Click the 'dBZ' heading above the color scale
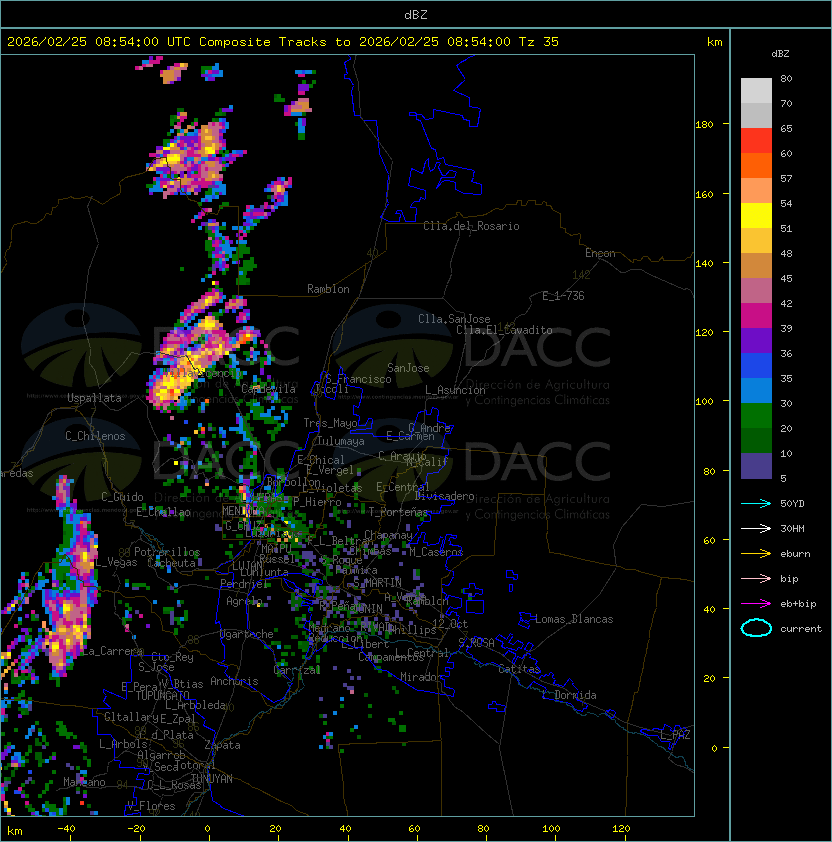This screenshot has width=832, height=842. (780, 54)
